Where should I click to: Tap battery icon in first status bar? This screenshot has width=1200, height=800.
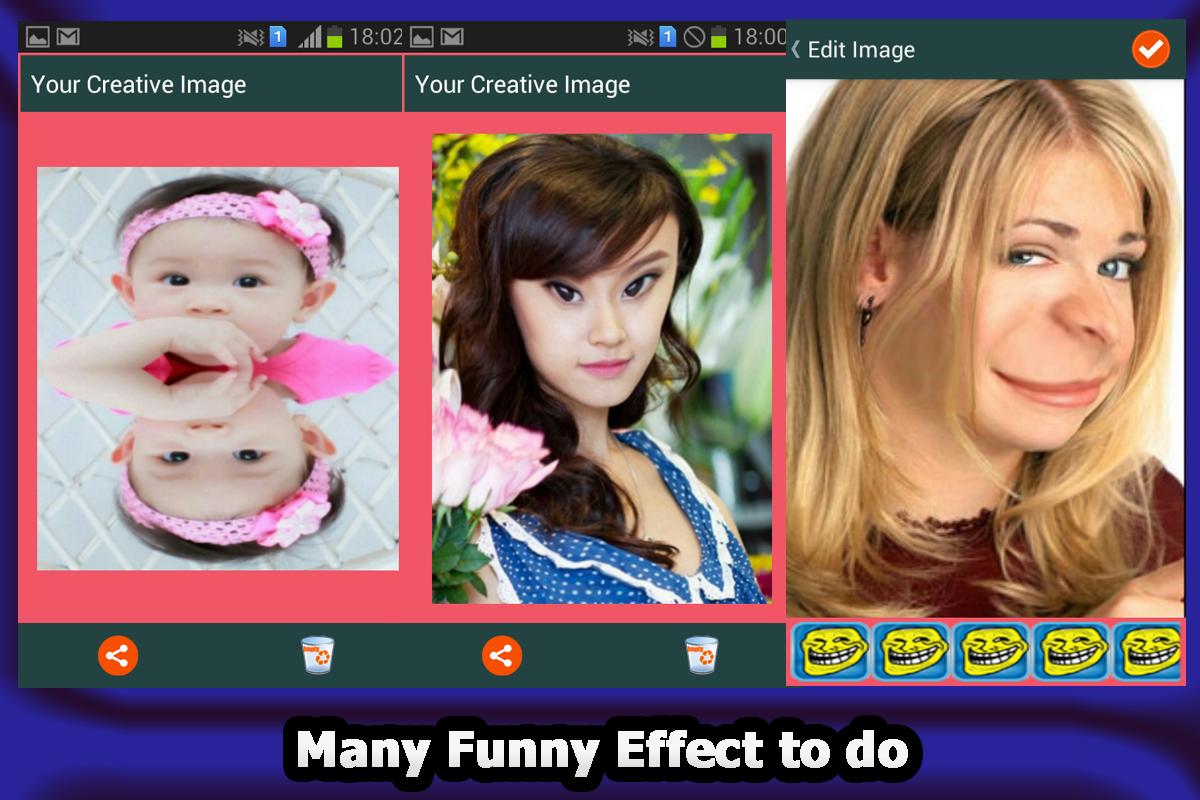[334, 37]
